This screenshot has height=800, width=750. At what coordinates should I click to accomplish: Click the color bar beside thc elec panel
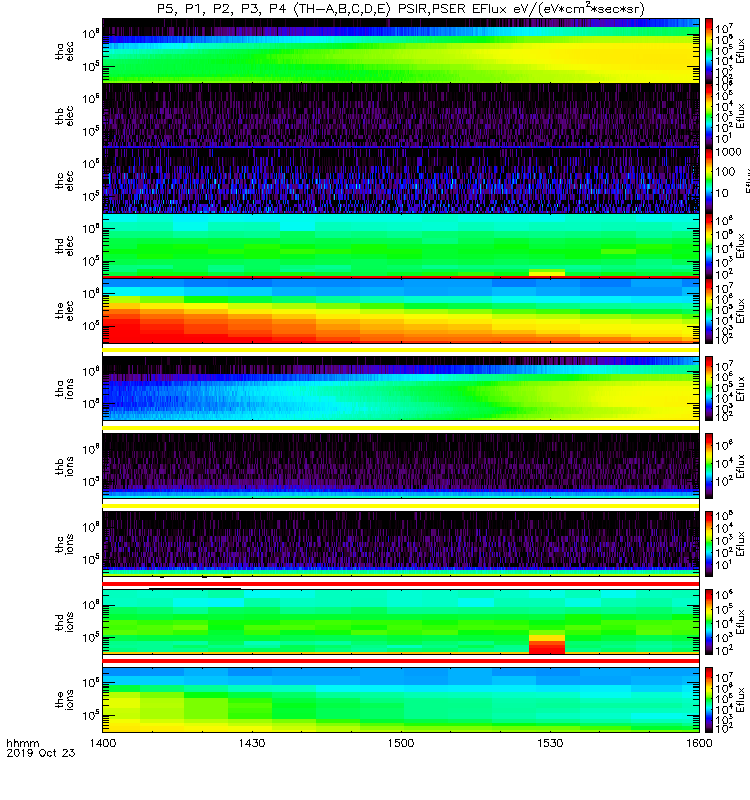click(709, 180)
